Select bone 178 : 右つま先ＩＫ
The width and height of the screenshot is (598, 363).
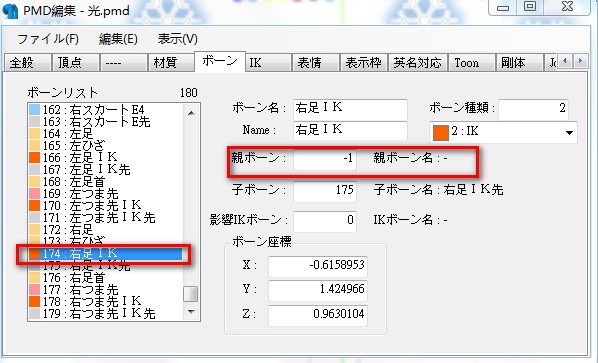coord(105,301)
